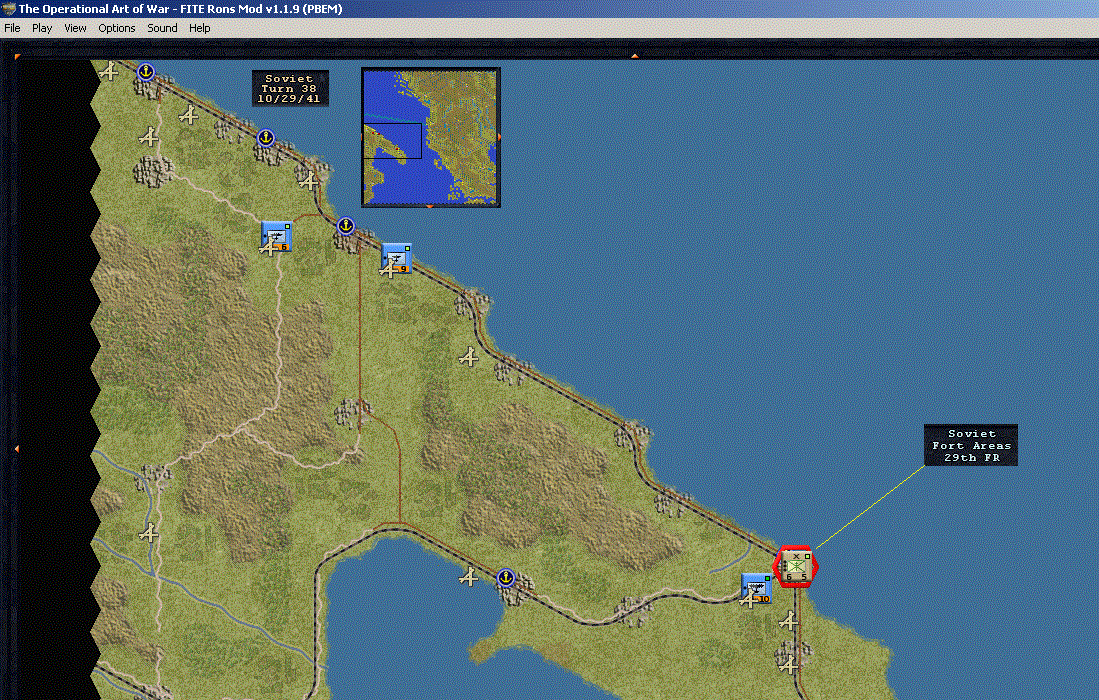Viewport: 1099px width, 700px height.
Task: Open the Sound menu
Action: click(x=162, y=28)
